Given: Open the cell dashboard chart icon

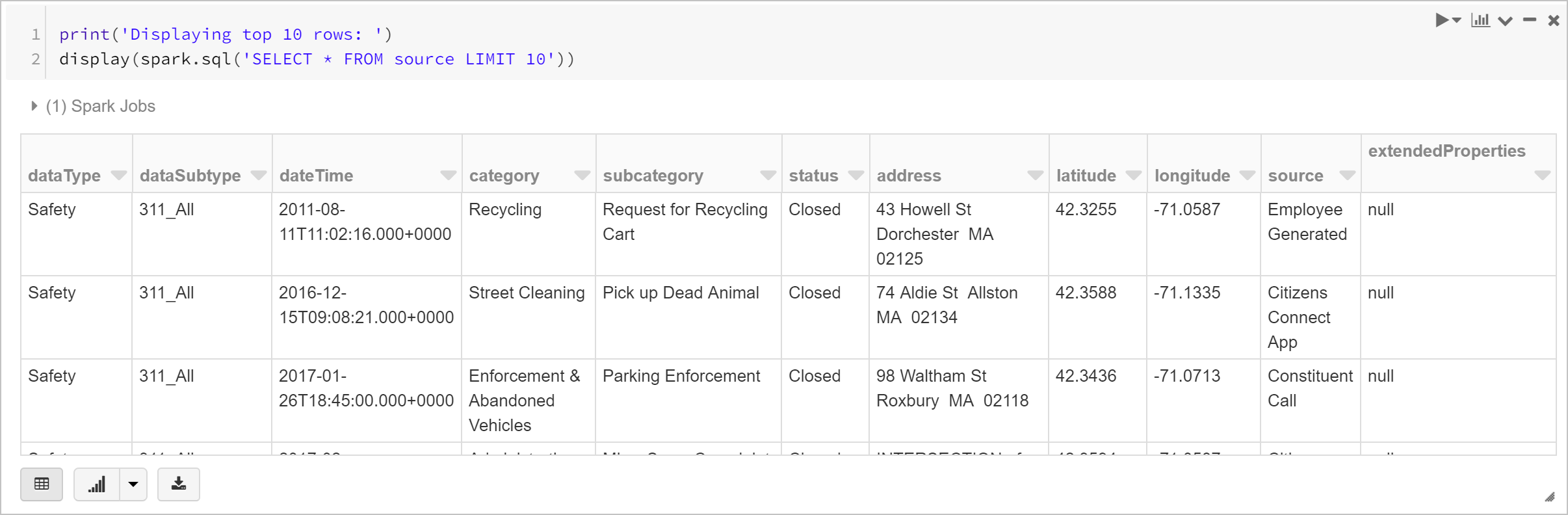Looking at the screenshot, I should coord(1480,20).
